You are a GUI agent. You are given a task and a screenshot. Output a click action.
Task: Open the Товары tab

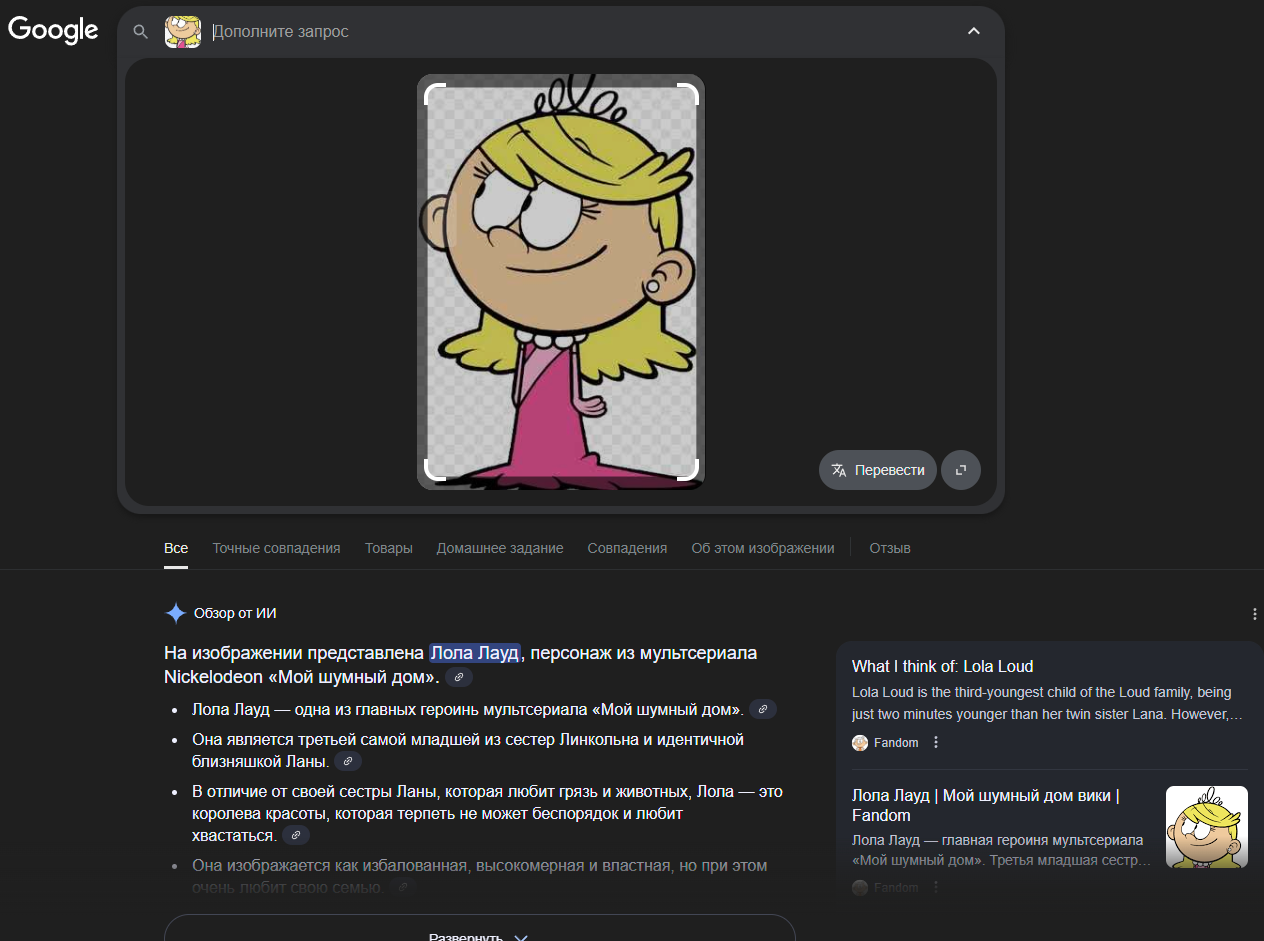pyautogui.click(x=389, y=548)
